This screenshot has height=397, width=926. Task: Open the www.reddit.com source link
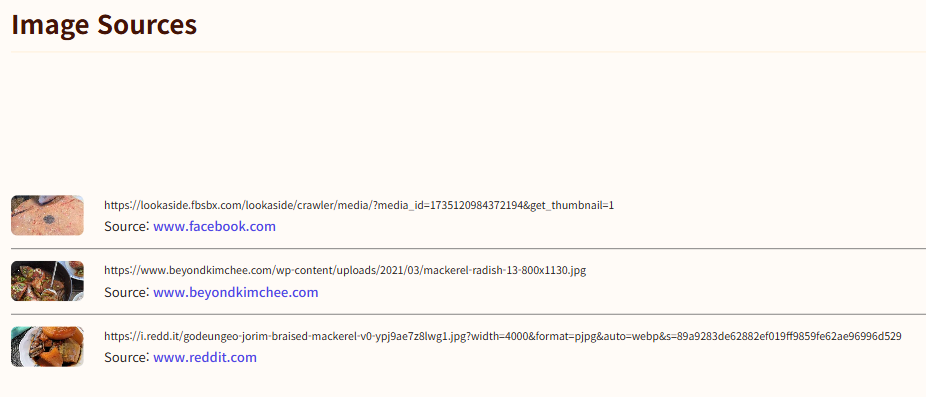click(x=205, y=357)
